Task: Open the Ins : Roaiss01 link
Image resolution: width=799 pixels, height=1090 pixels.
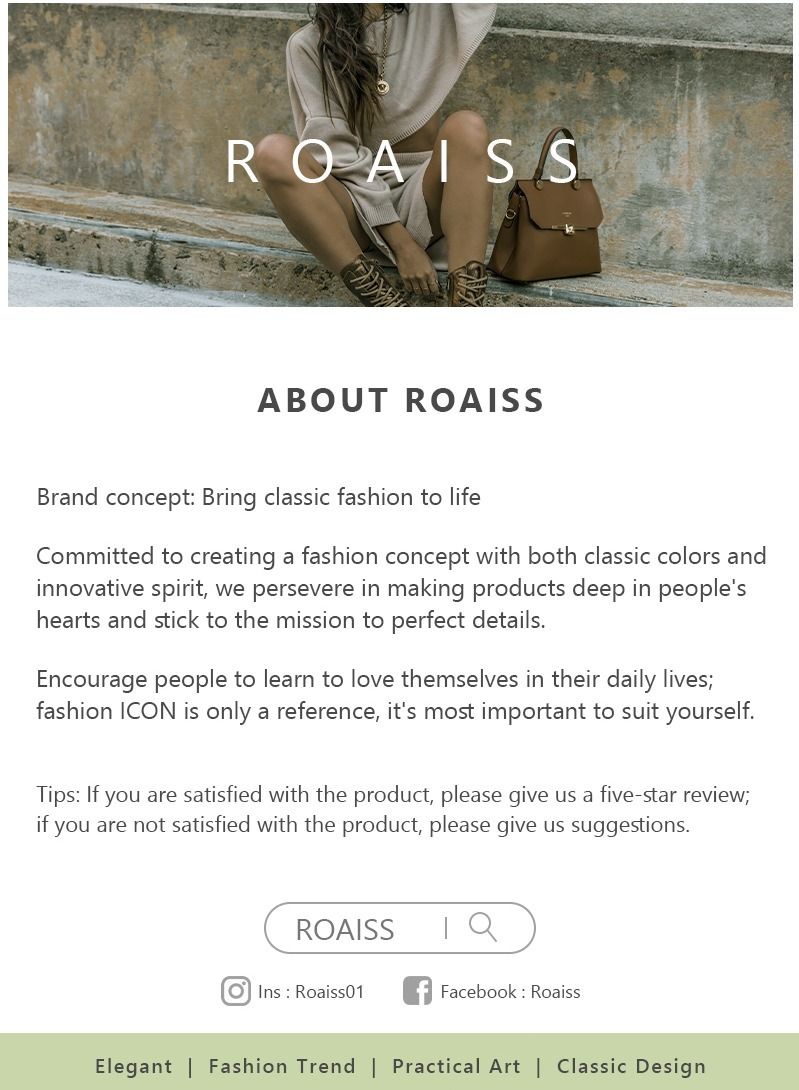Action: (311, 992)
